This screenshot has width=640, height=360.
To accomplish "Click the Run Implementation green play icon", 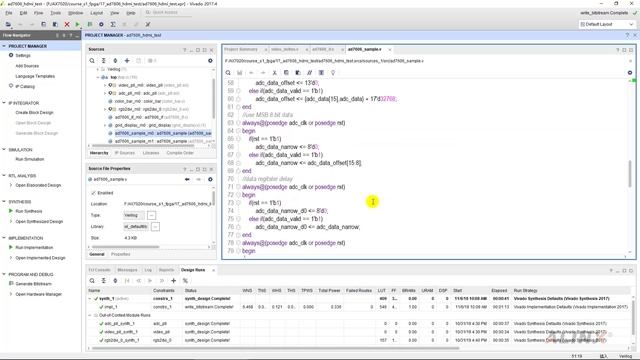I will [x=11, y=247].
